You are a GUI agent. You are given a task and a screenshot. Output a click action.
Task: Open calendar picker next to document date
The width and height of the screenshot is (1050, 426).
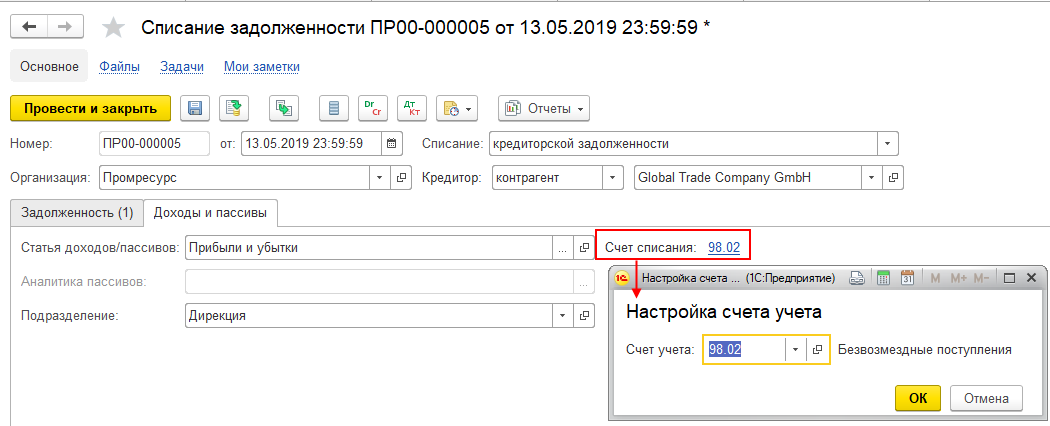coord(392,143)
